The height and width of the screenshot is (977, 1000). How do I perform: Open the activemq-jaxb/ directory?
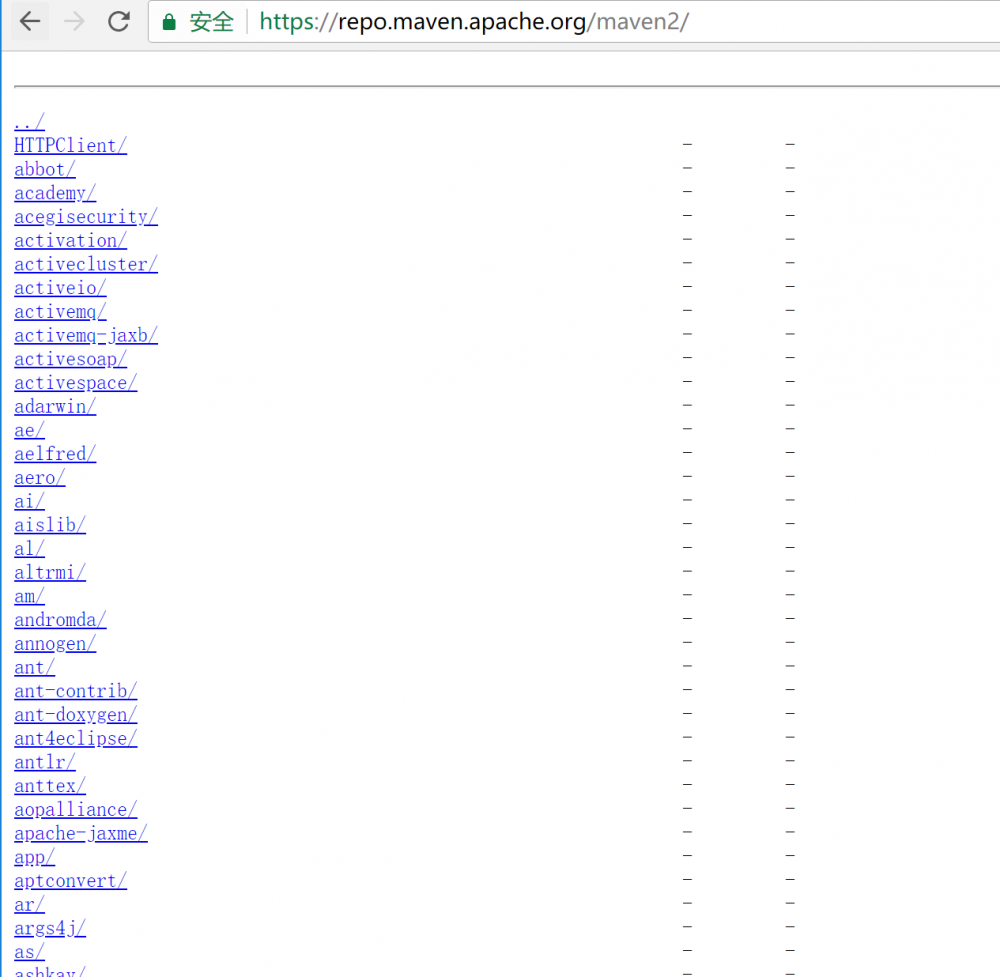[85, 335]
